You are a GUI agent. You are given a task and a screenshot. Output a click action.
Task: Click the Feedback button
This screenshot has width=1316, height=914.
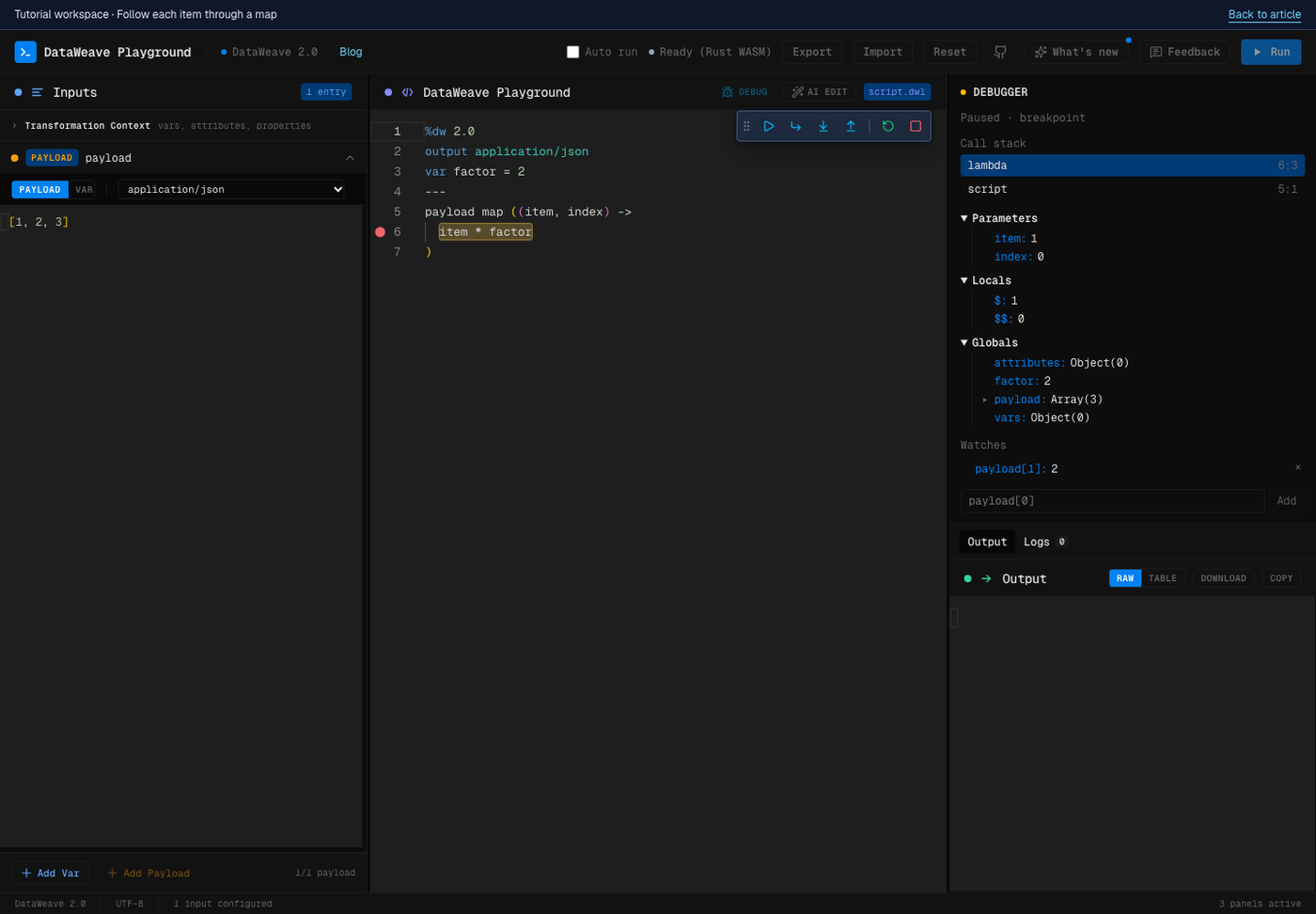tap(1184, 52)
